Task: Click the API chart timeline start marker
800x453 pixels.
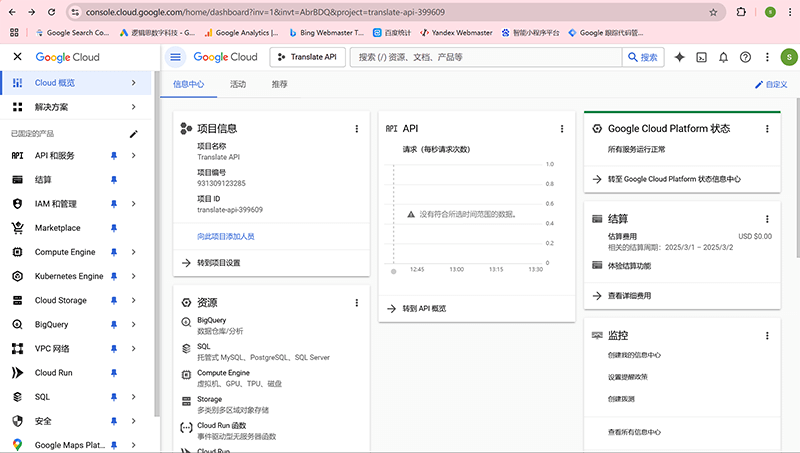Action: 393,271
